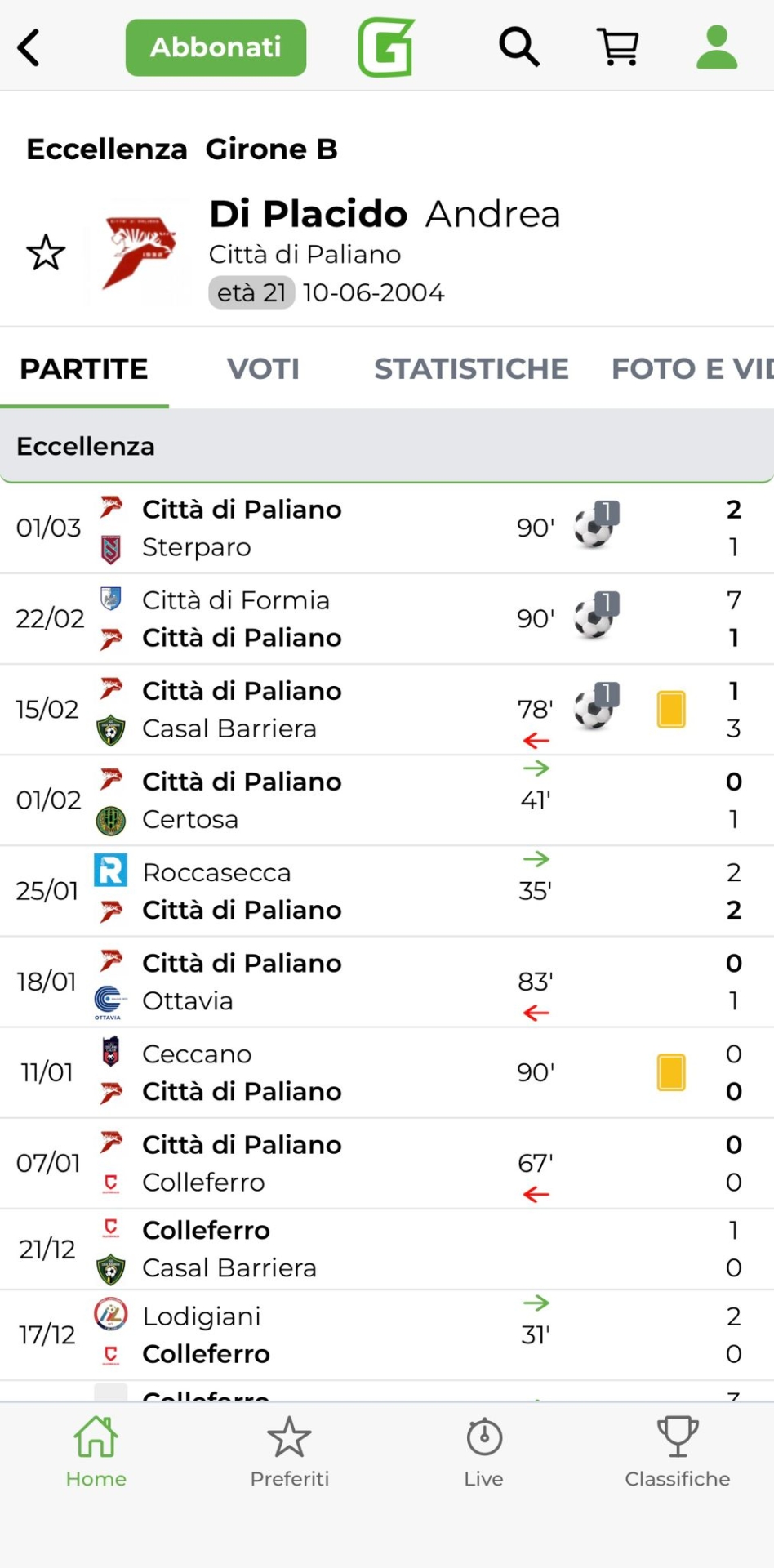Open the Città di Formia match row

coord(327,619)
